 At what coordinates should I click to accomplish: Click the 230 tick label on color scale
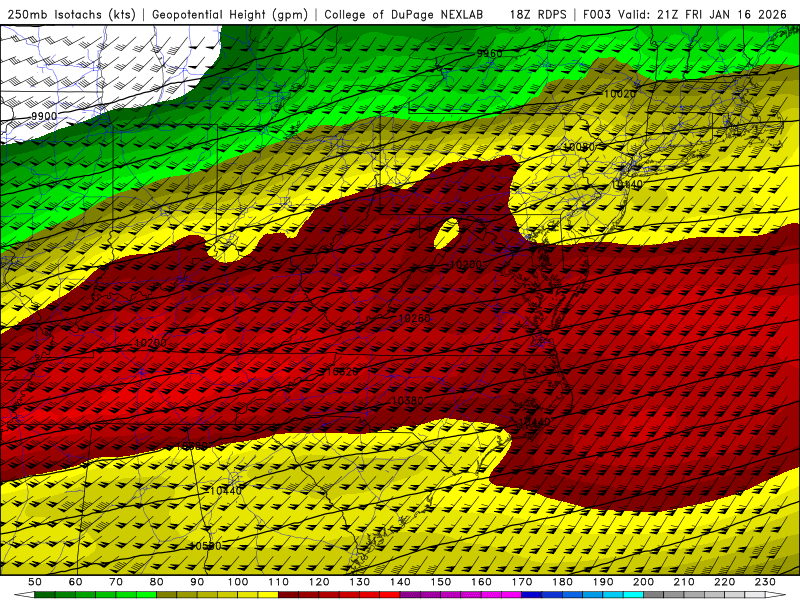[x=765, y=582]
